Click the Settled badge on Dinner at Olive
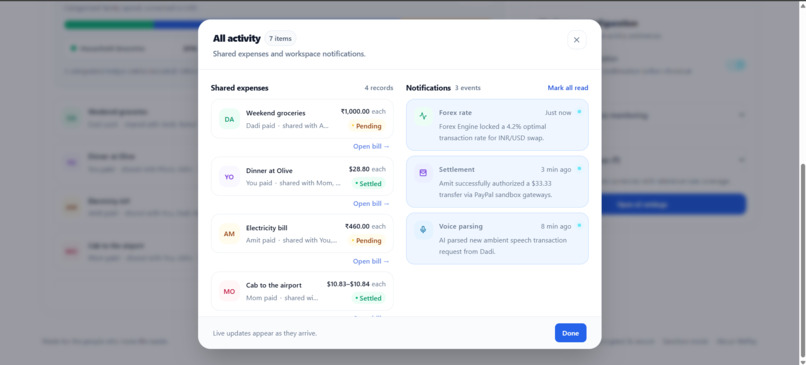 pos(369,184)
